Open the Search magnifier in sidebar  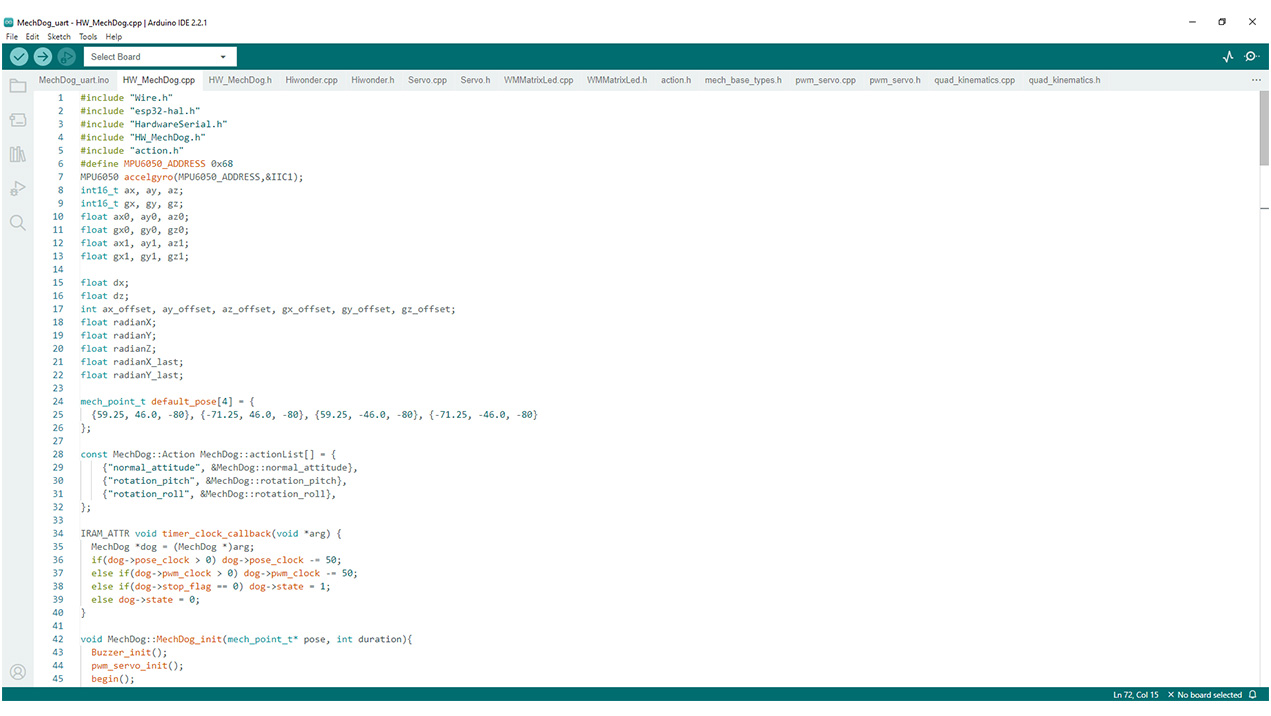click(x=18, y=222)
